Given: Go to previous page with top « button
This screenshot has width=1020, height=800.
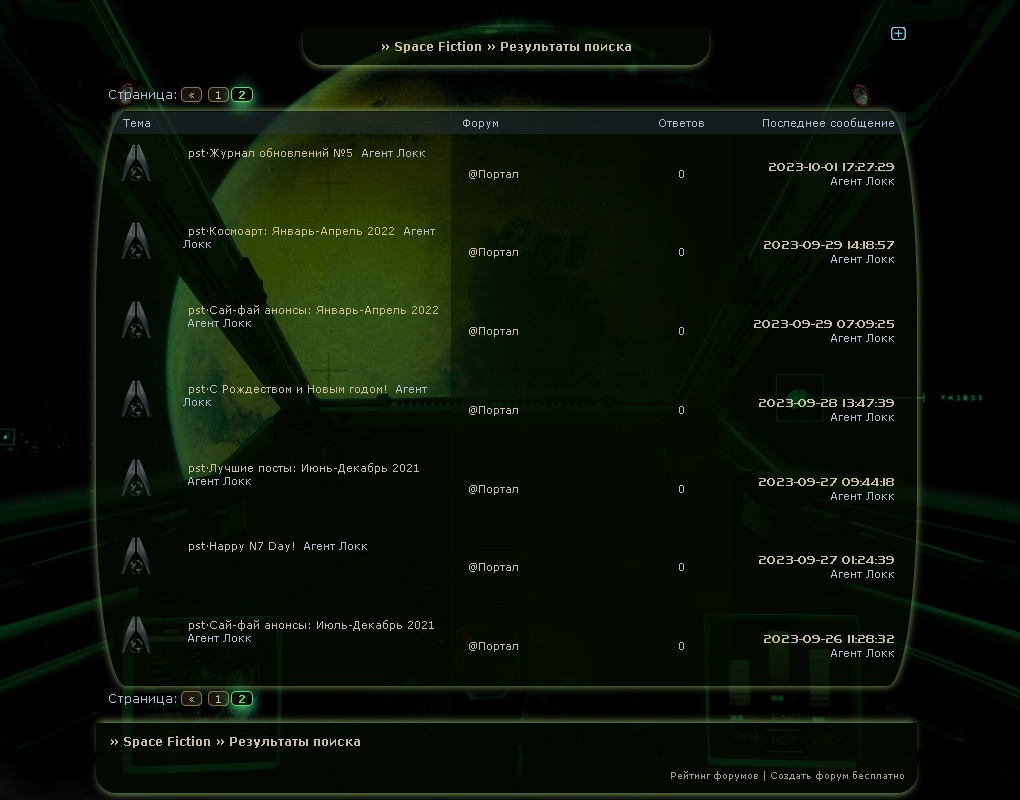Looking at the screenshot, I should coord(191,95).
